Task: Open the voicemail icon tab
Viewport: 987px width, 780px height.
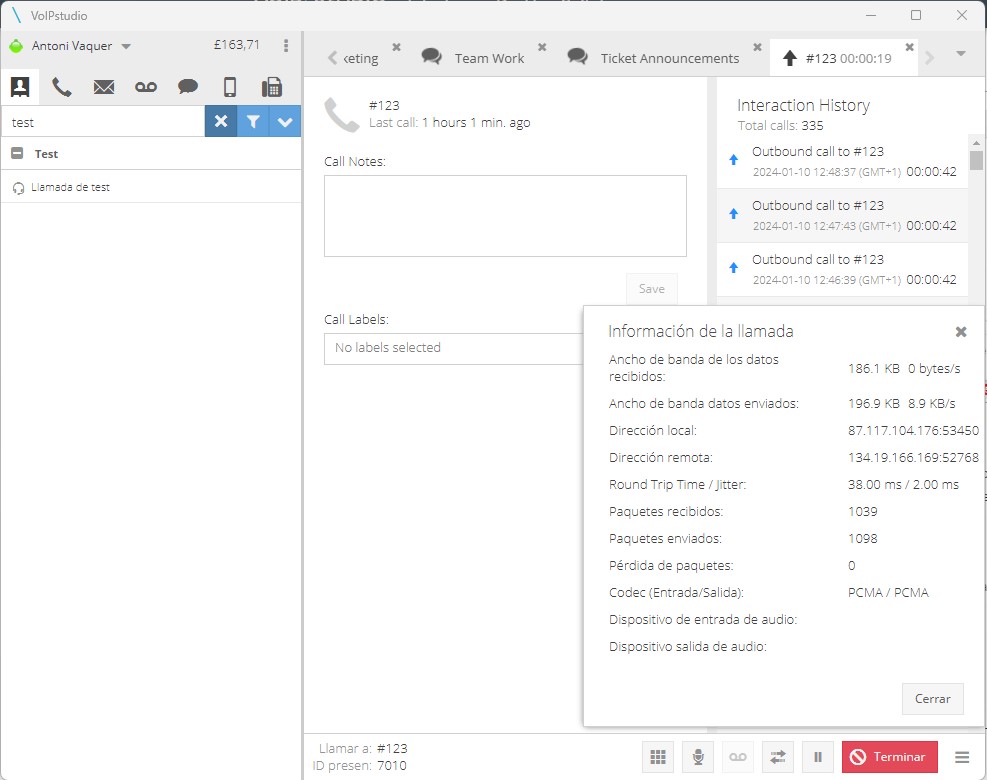Action: 146,87
